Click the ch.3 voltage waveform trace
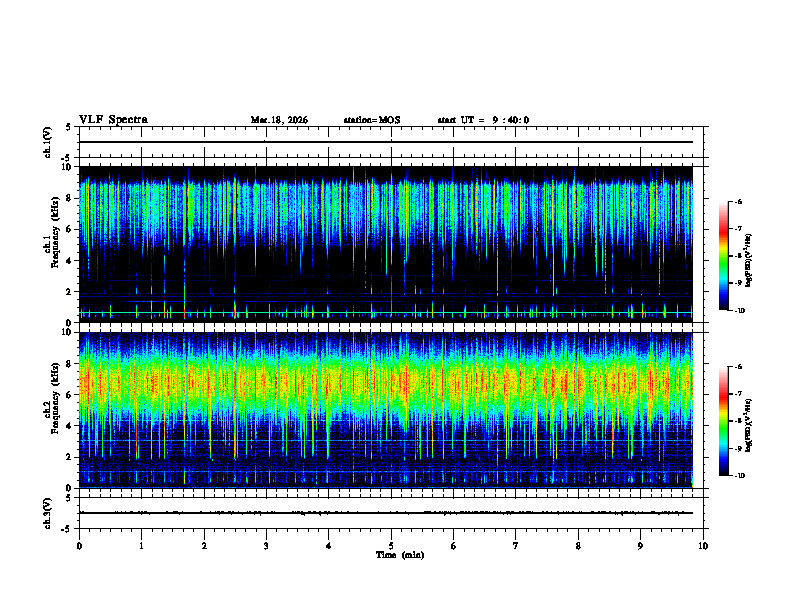This screenshot has width=792, height=612. click(386, 513)
